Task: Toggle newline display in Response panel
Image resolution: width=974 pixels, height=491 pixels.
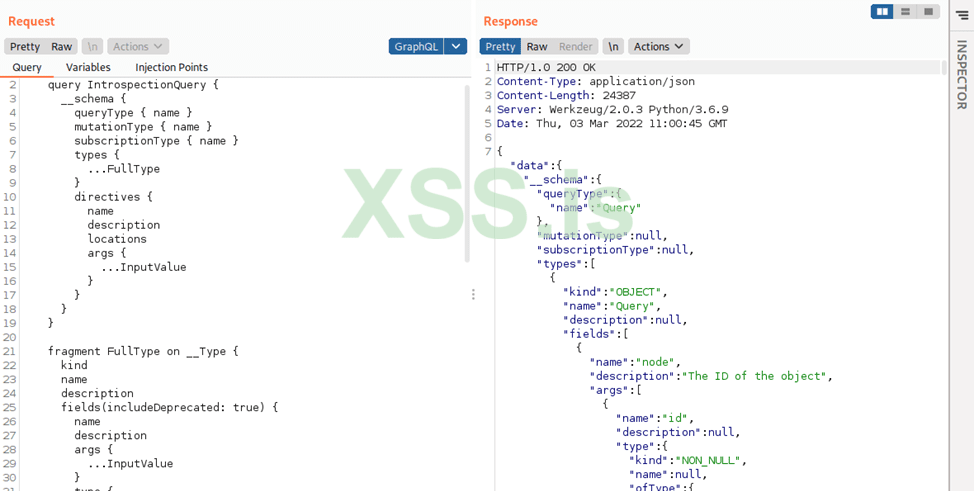Action: pos(613,47)
